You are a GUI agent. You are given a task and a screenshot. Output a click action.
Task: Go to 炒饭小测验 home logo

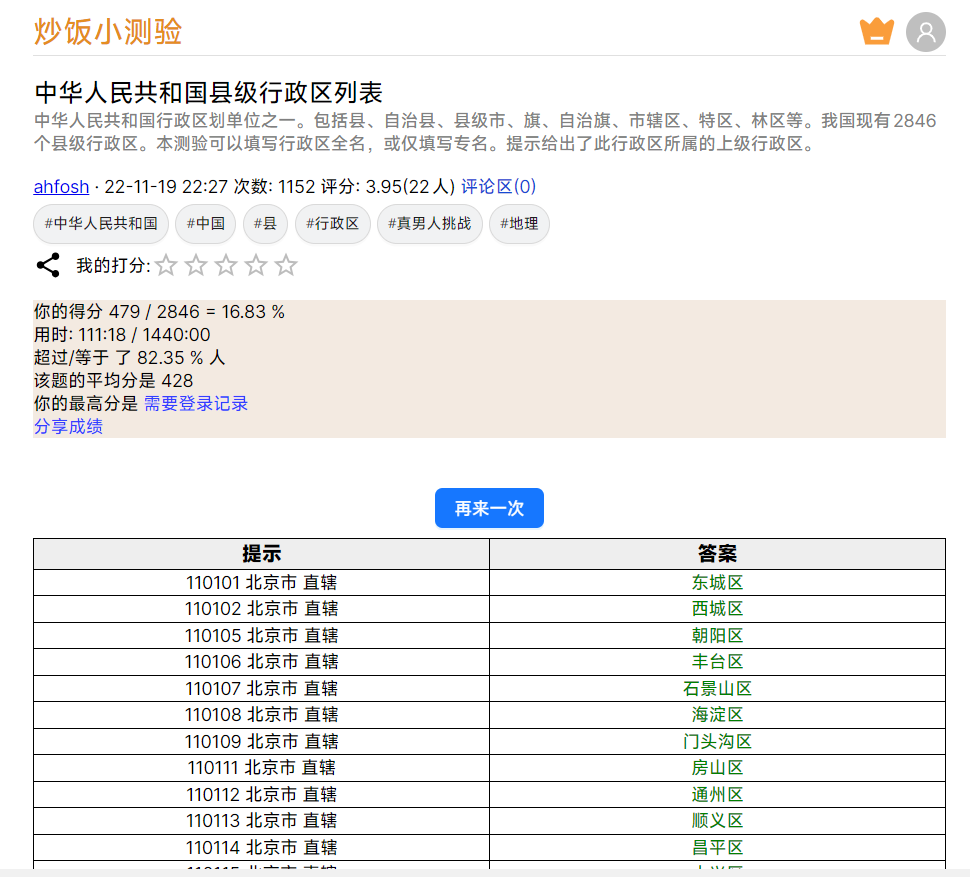108,32
